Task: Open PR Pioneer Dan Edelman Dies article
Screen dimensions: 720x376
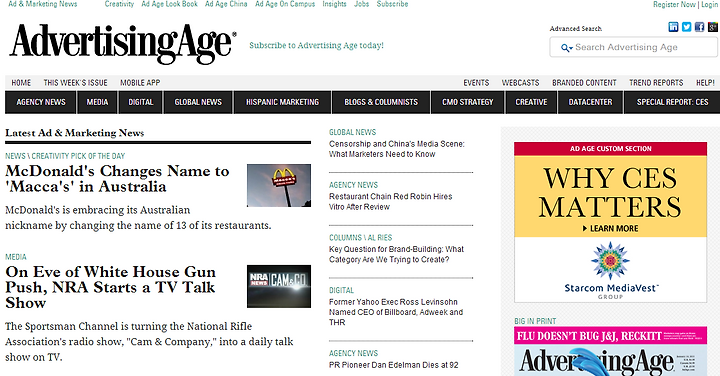Action: (394, 365)
